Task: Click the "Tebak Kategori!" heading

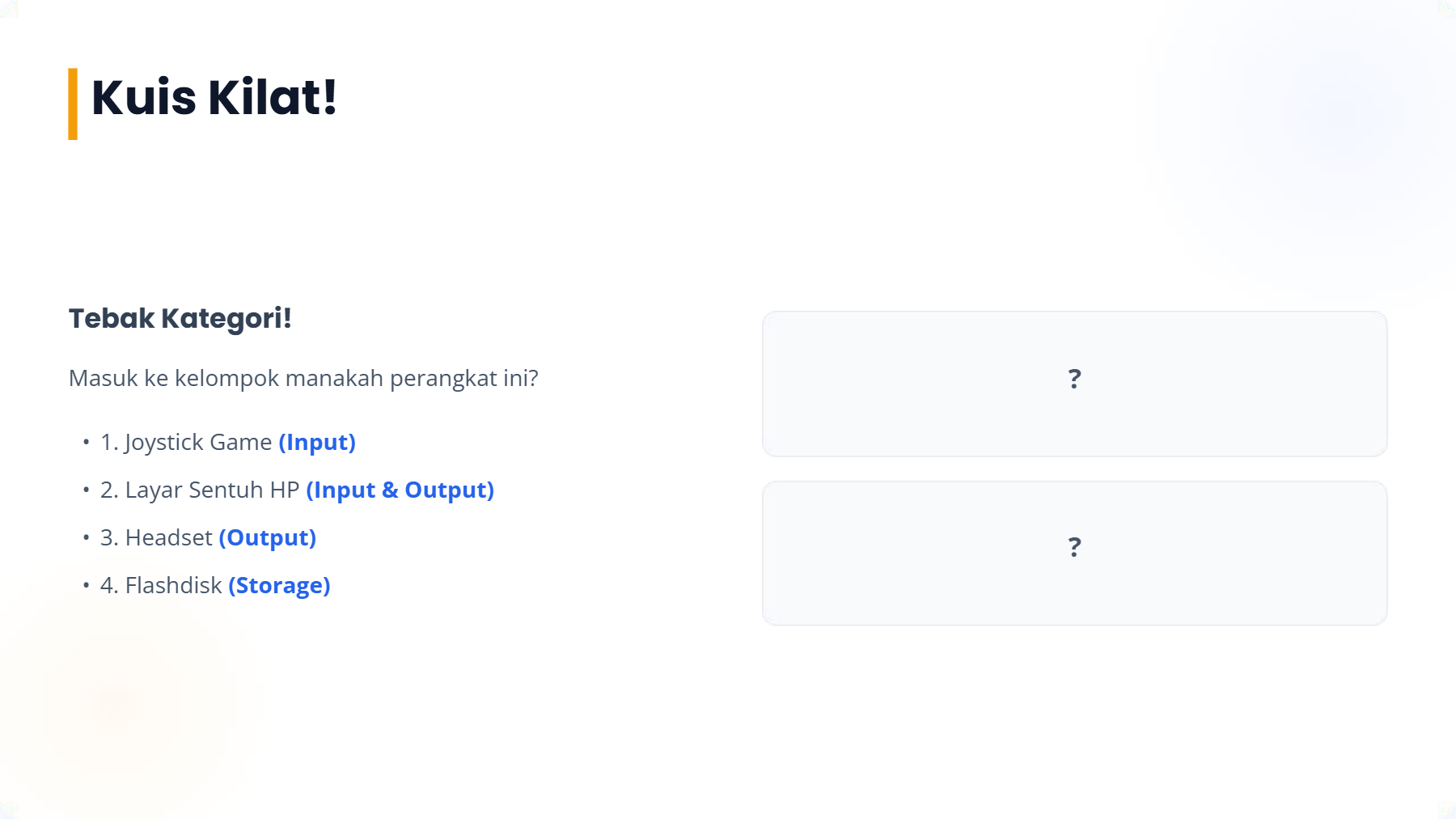Action: 180,319
